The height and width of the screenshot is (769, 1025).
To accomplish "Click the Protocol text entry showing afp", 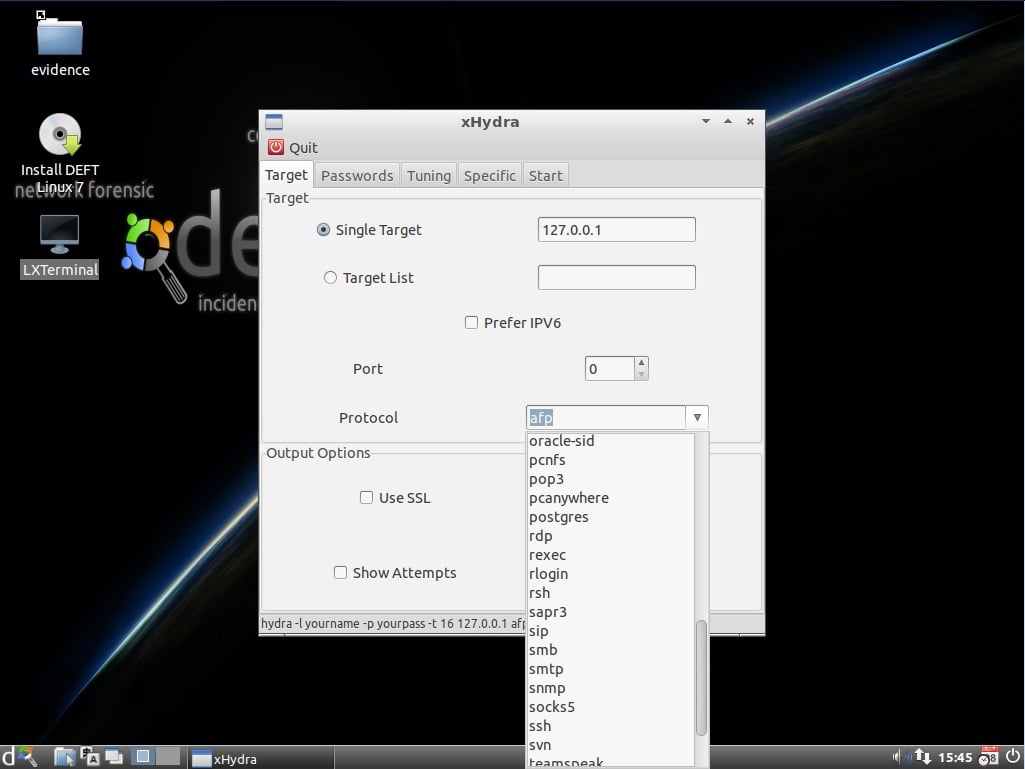I will [x=606, y=417].
